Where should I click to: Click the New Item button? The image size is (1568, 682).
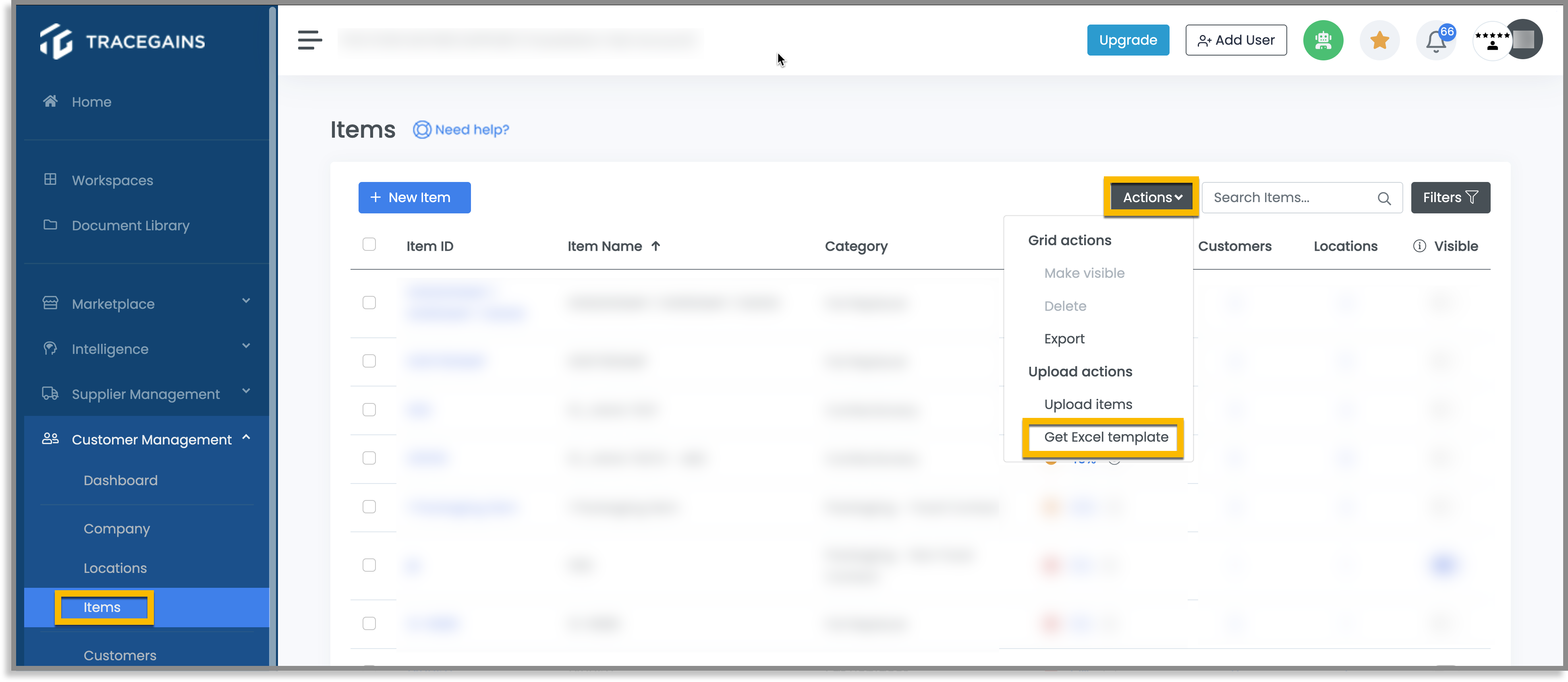click(414, 197)
